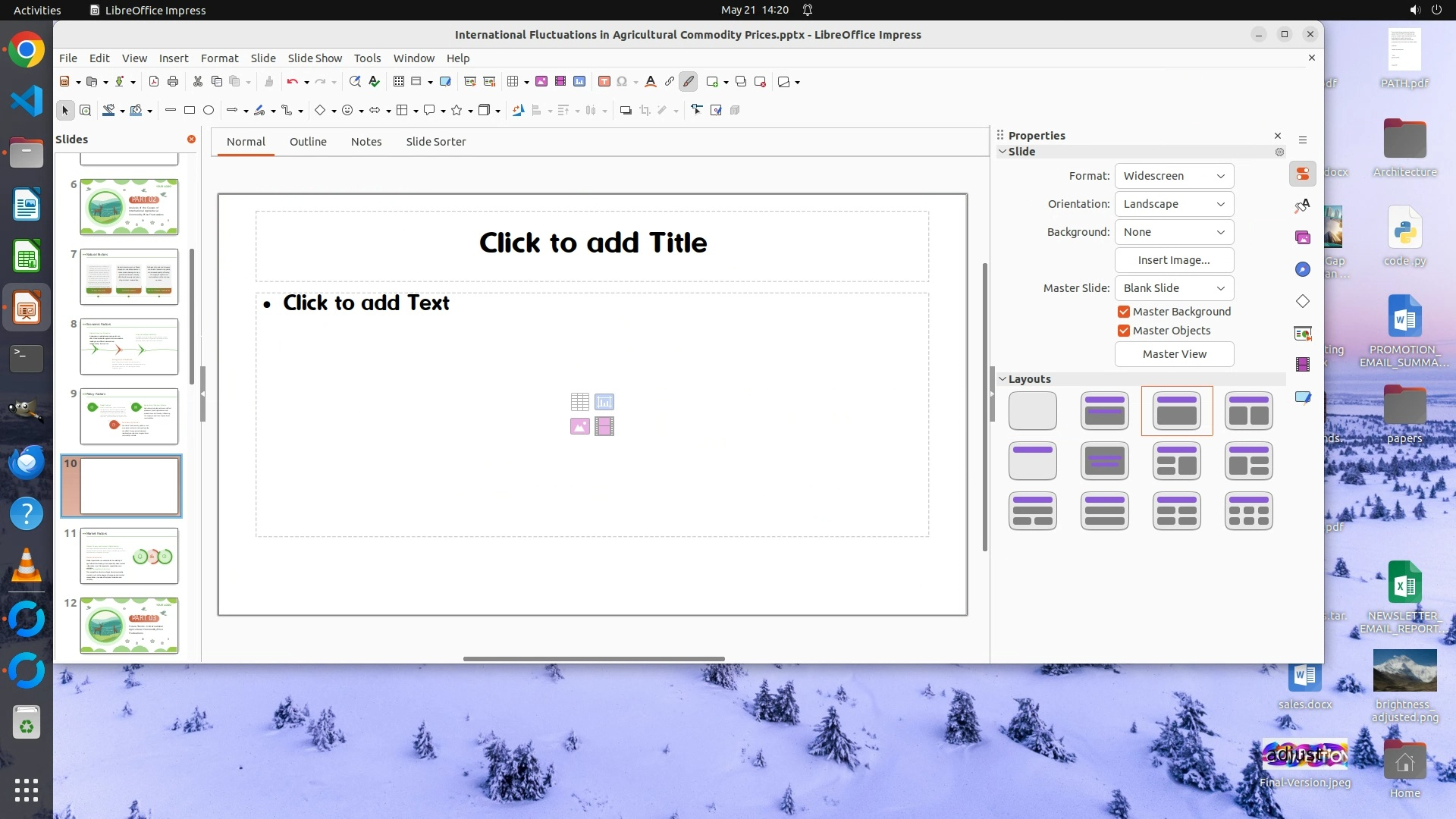Click the Undo arrow icon
Viewport: 1456px width, 819px height.
tap(292, 82)
